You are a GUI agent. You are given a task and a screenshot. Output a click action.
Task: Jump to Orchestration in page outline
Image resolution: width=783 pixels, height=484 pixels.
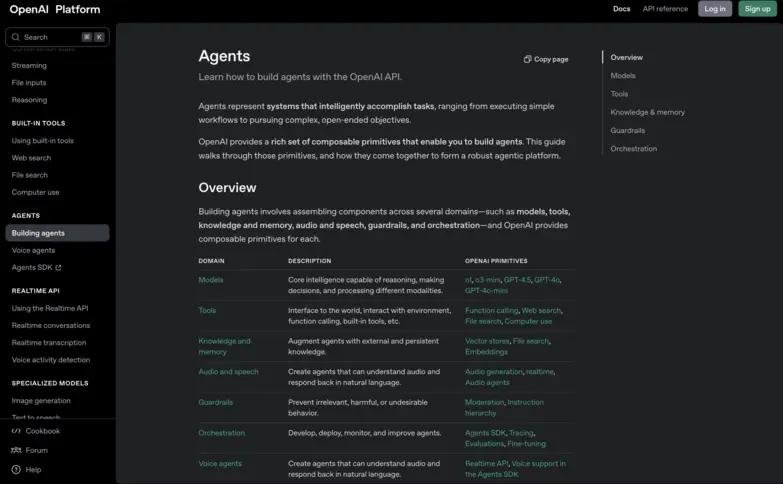coord(633,149)
